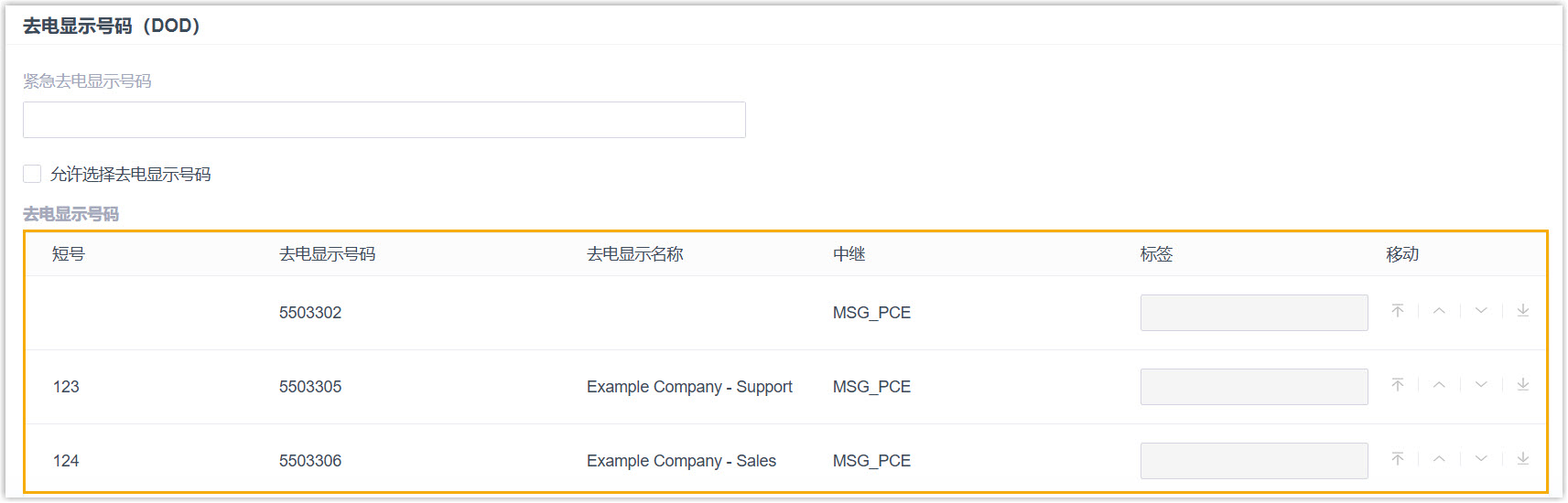
Task: Move the 5503306 row down one position
Action: click(1481, 459)
